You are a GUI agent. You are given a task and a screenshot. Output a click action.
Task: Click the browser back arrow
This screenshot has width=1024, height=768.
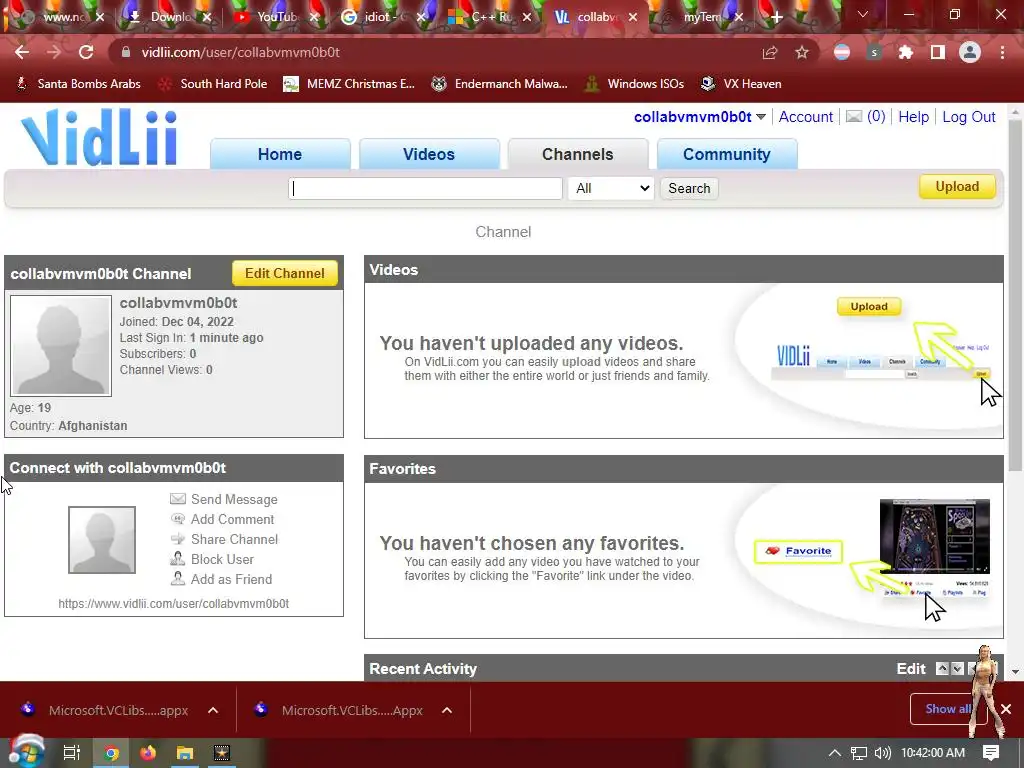tap(22, 52)
